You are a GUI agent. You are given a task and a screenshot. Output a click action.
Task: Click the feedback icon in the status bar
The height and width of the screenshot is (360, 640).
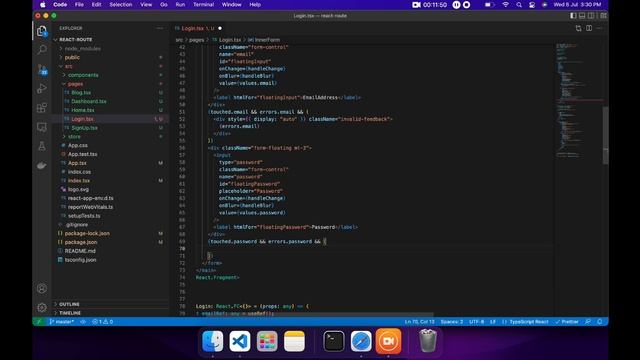click(588, 322)
